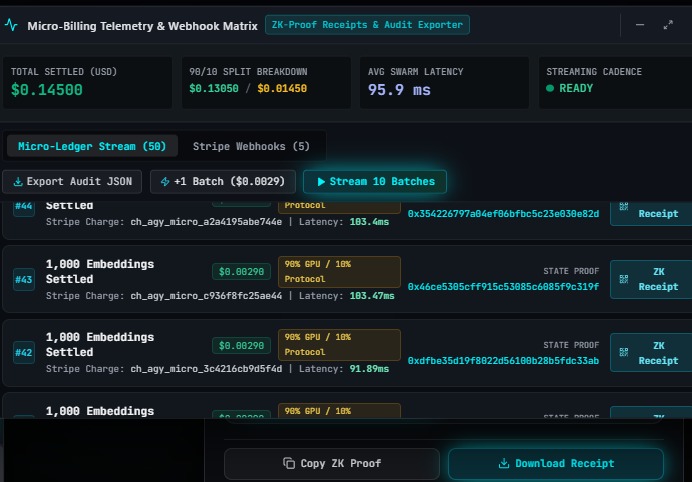Download Receipt
Screen dimensions: 692x482
[x=556, y=463]
